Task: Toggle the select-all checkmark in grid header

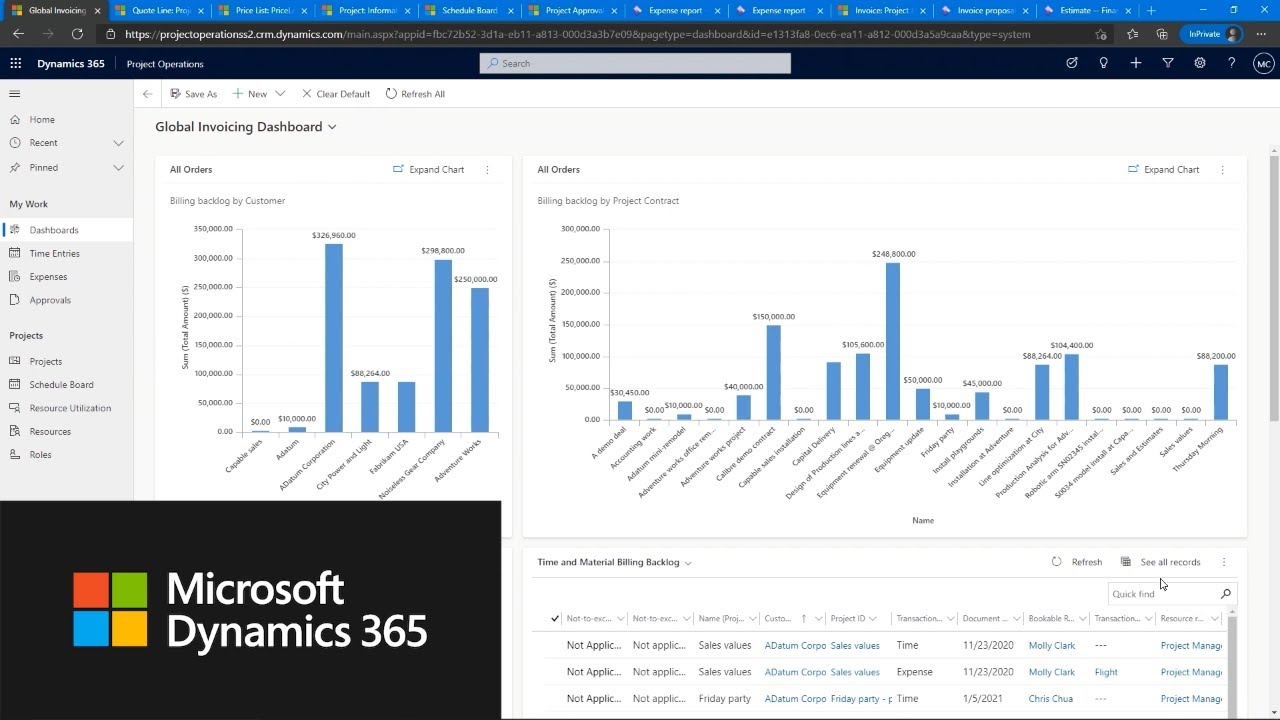Action: (x=555, y=619)
